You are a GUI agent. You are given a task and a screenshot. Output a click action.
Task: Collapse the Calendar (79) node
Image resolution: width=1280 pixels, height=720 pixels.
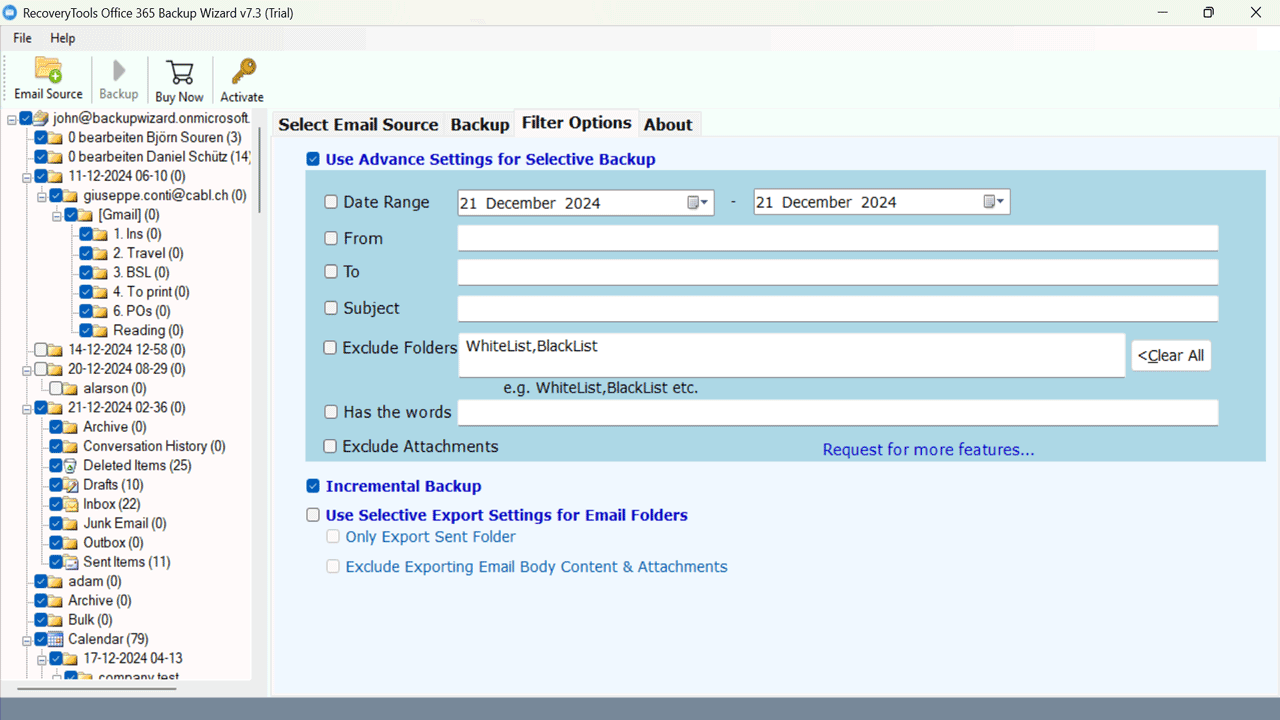(x=26, y=639)
